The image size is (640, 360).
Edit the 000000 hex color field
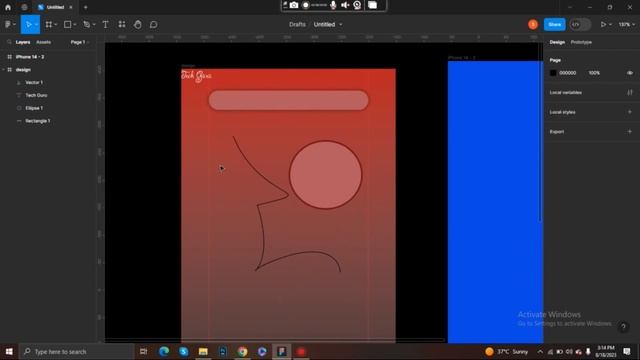pyautogui.click(x=567, y=73)
